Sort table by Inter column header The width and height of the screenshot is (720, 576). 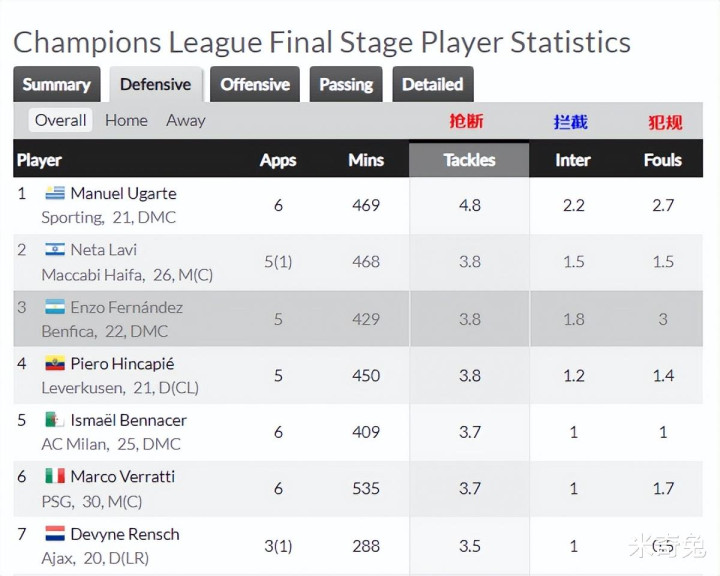coord(573,160)
